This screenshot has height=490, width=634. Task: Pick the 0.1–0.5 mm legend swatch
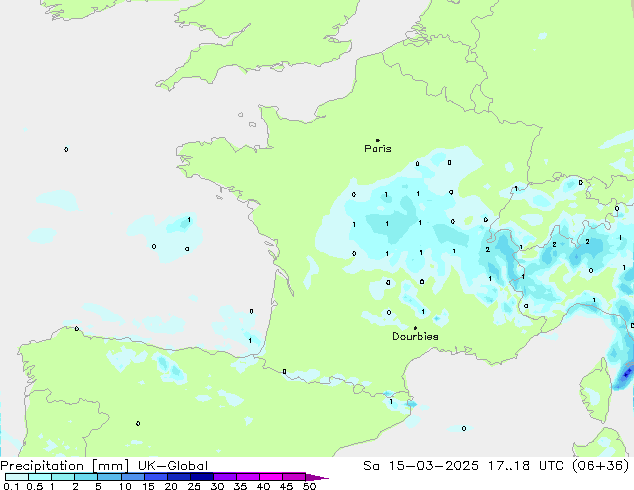tap(17, 477)
